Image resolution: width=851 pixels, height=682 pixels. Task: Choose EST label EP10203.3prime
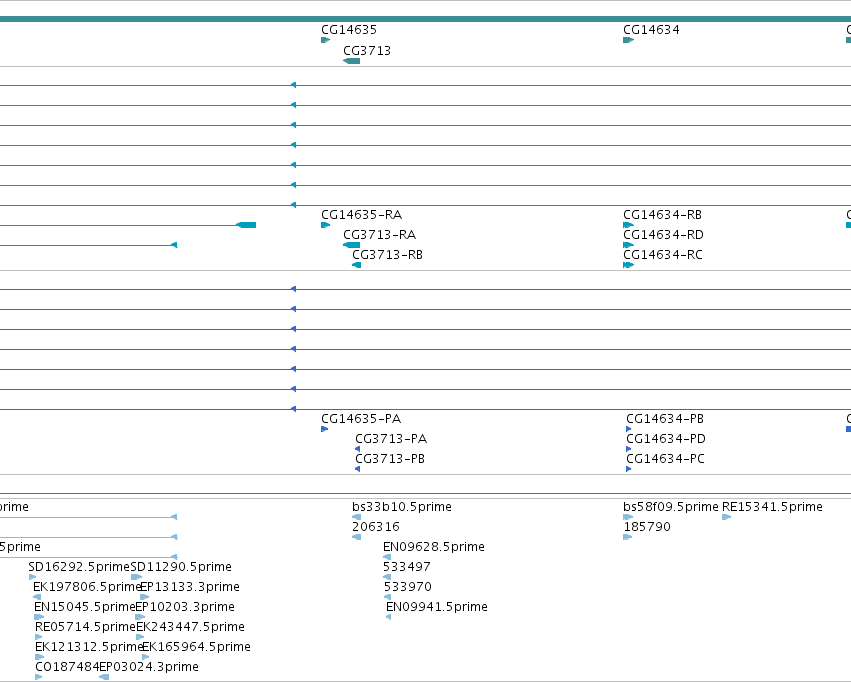pos(185,607)
